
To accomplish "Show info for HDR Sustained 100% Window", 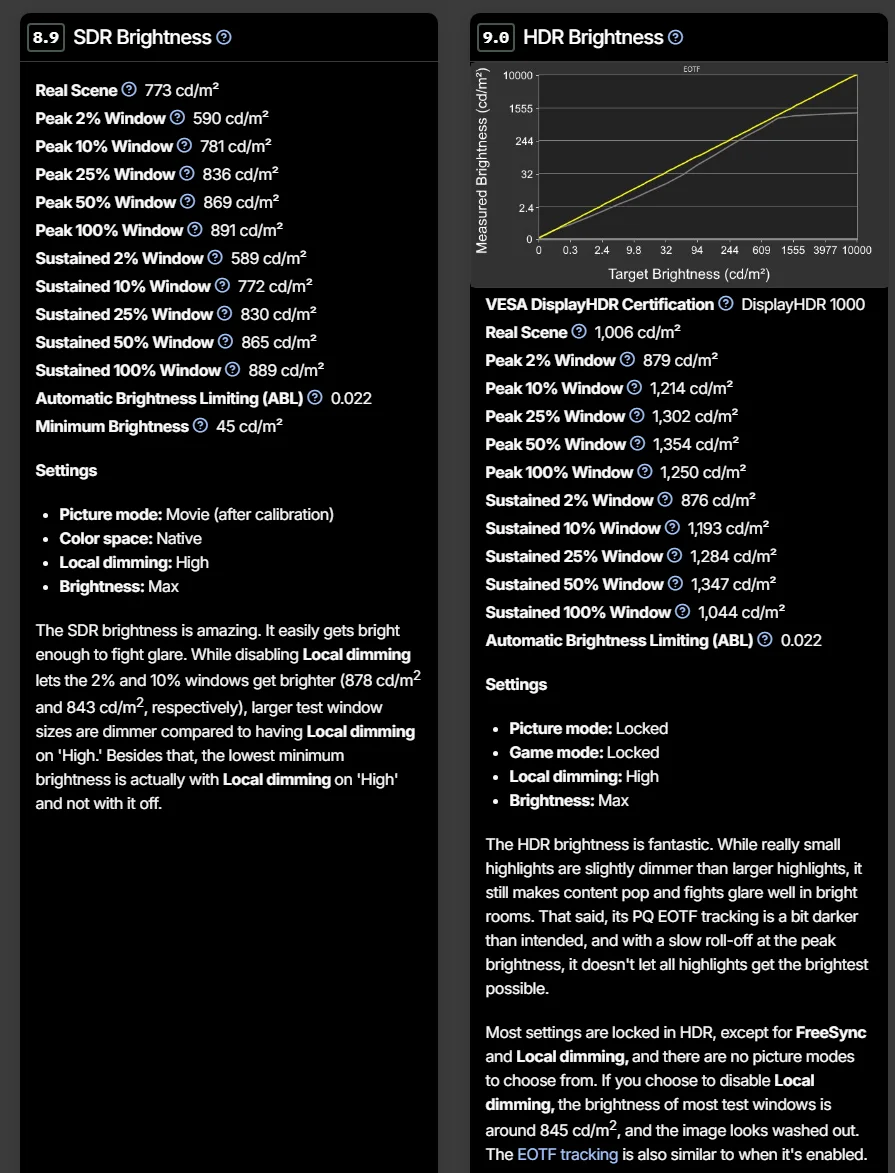I will pos(682,612).
